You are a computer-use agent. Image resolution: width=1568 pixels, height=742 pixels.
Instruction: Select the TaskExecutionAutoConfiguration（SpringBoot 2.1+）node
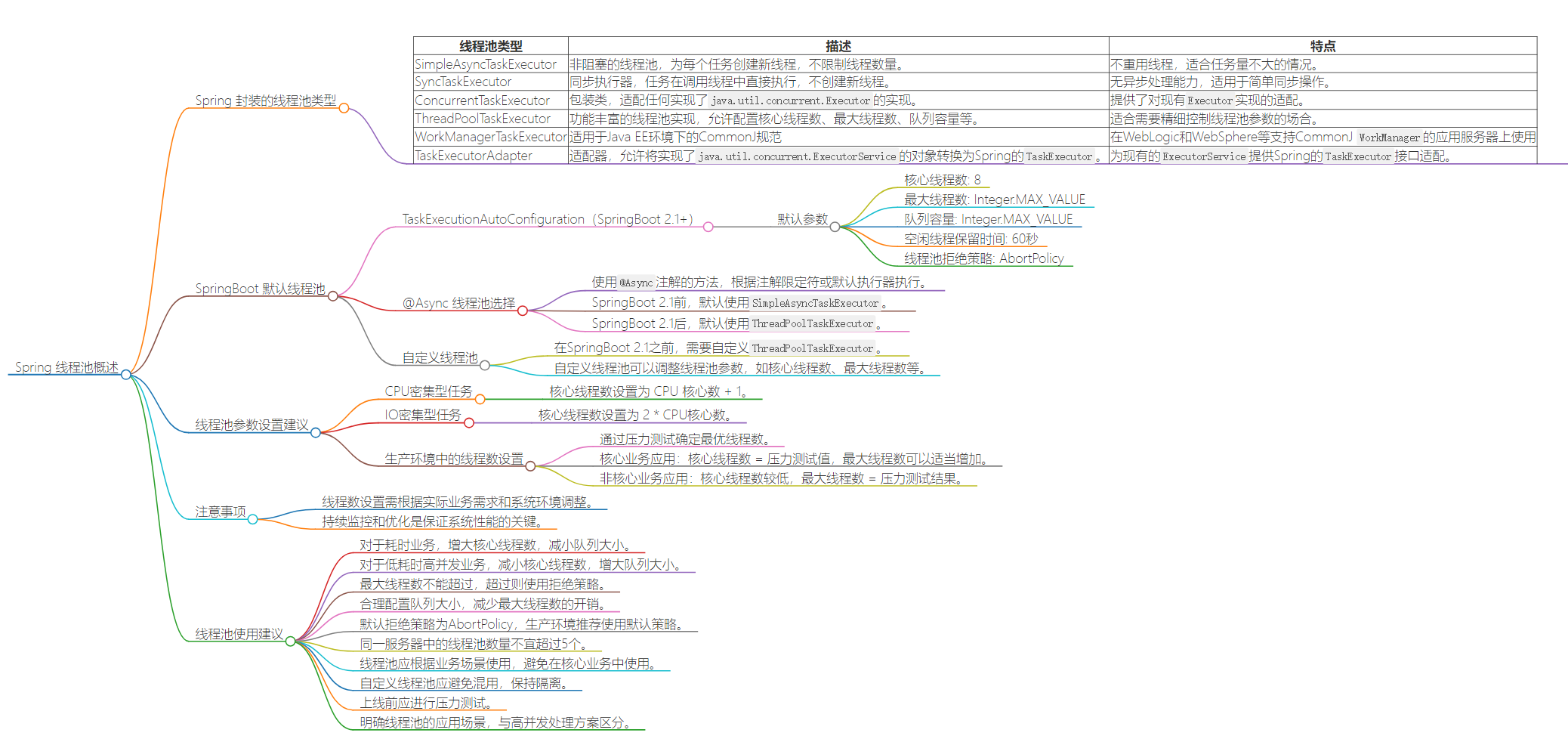[x=550, y=219]
